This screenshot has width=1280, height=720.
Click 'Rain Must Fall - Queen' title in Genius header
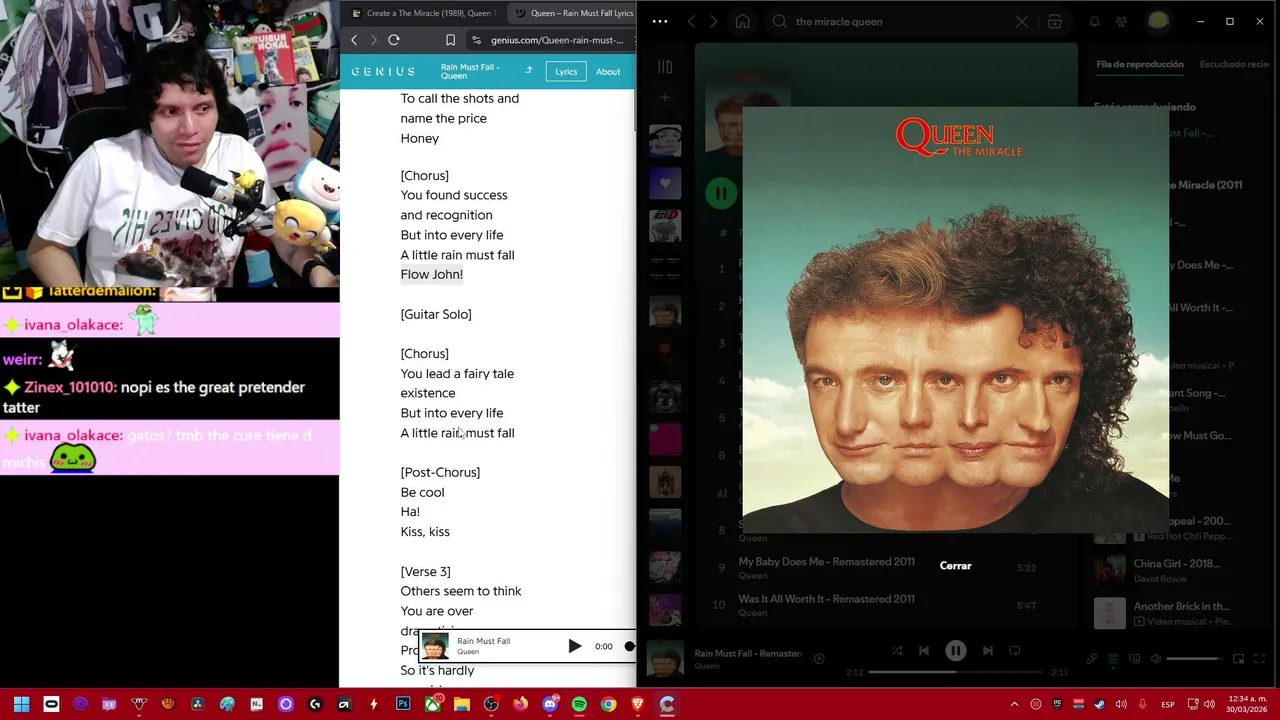pyautogui.click(x=470, y=71)
